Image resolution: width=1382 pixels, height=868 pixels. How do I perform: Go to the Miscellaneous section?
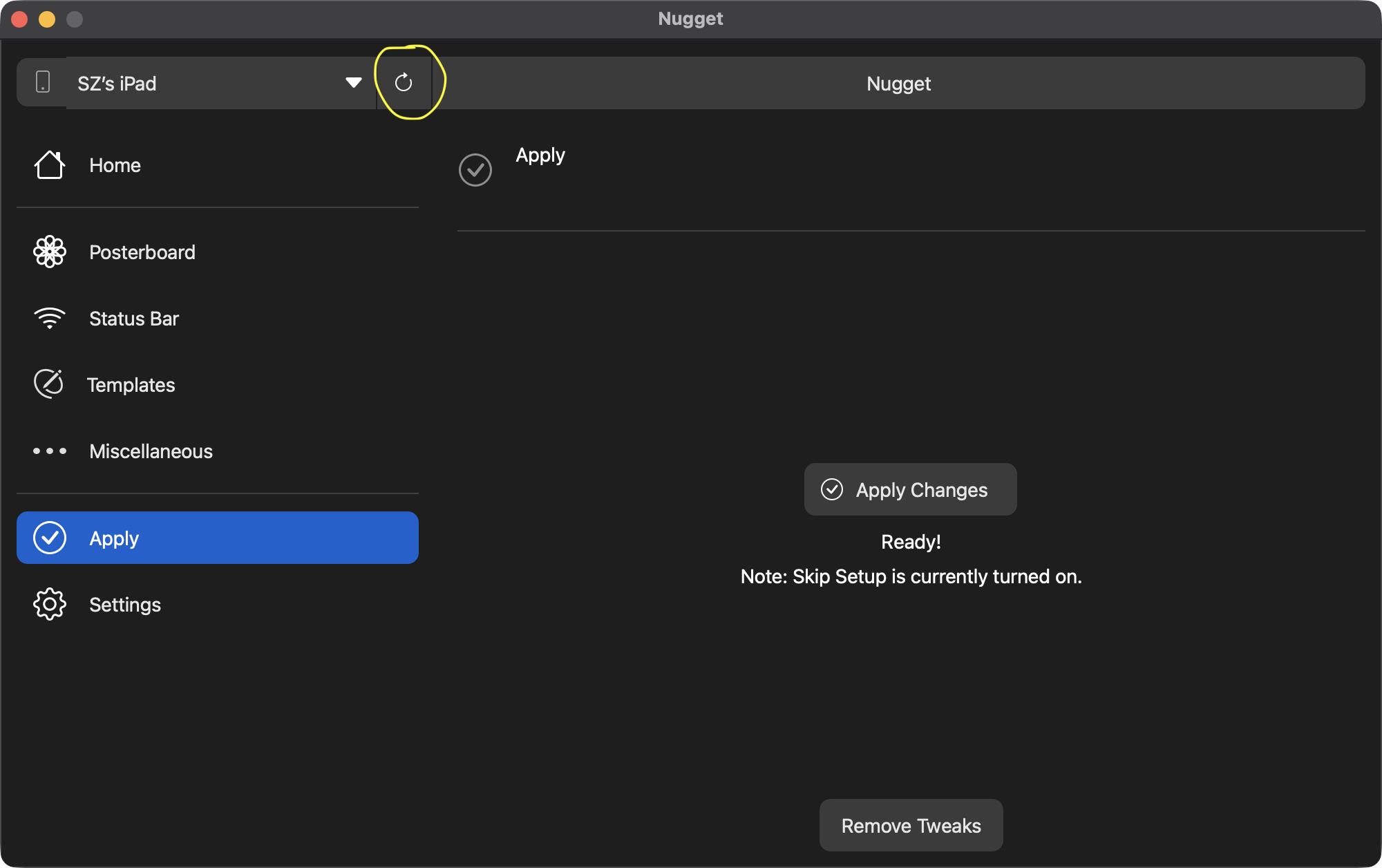coord(151,451)
